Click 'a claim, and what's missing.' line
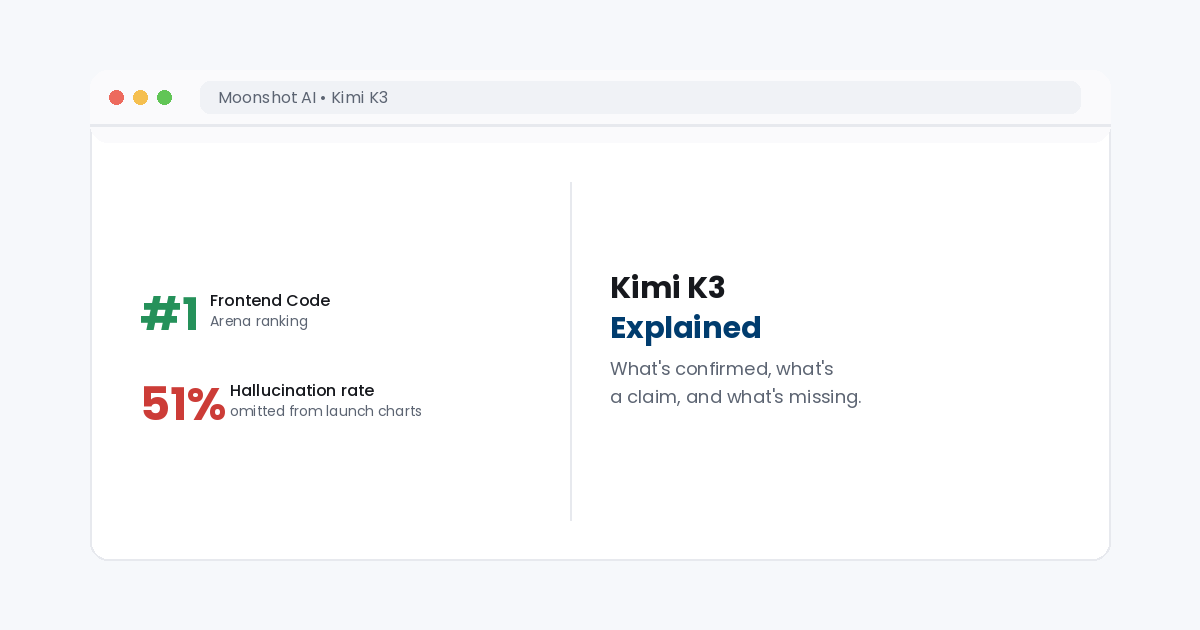The image size is (1200, 630). (x=736, y=397)
